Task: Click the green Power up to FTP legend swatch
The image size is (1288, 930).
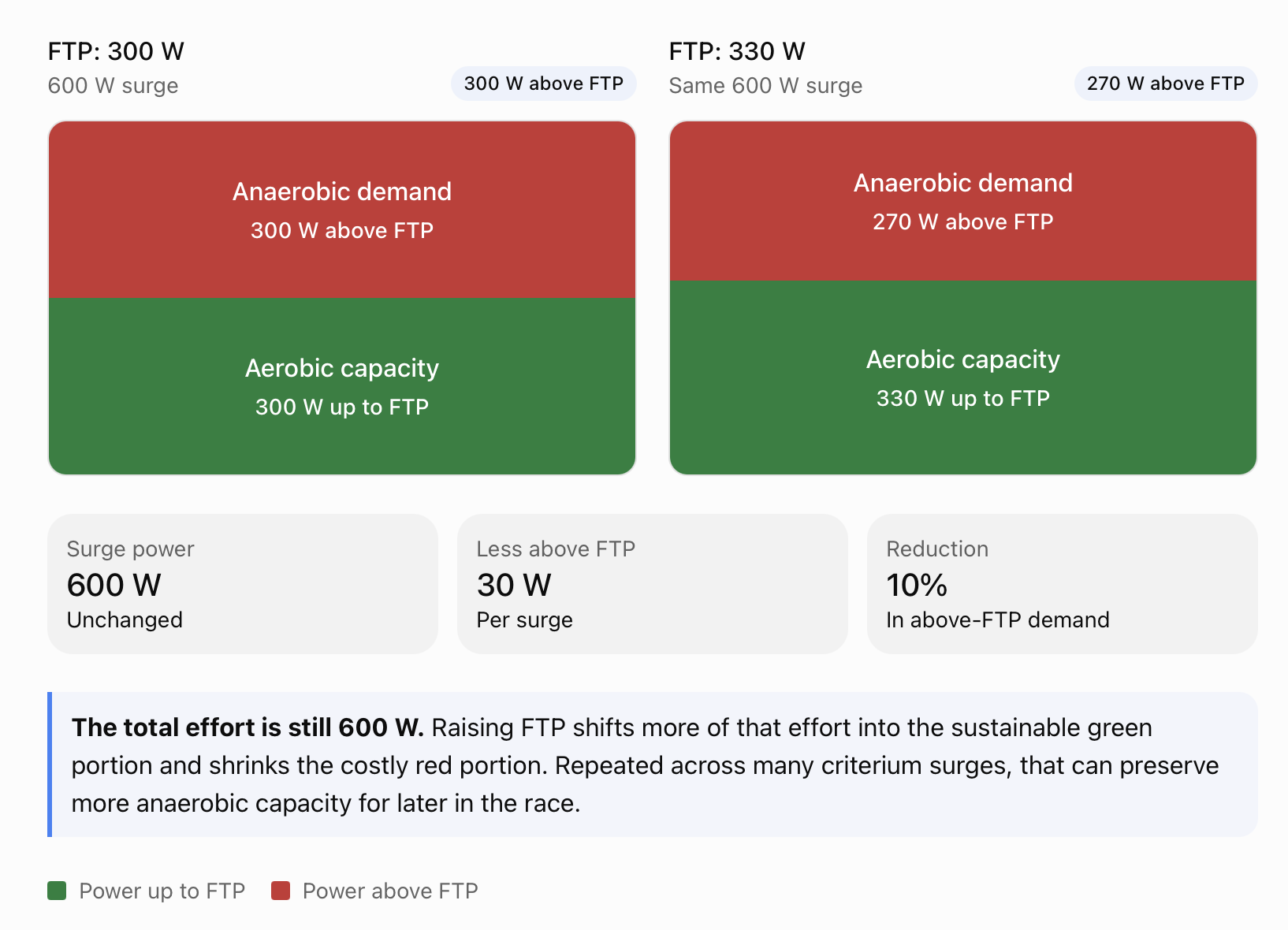Action: tap(57, 891)
